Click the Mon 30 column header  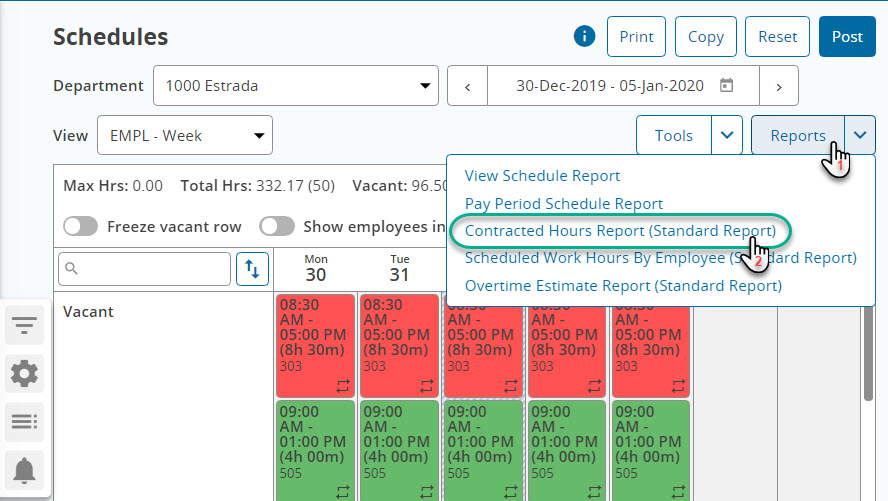click(315, 268)
